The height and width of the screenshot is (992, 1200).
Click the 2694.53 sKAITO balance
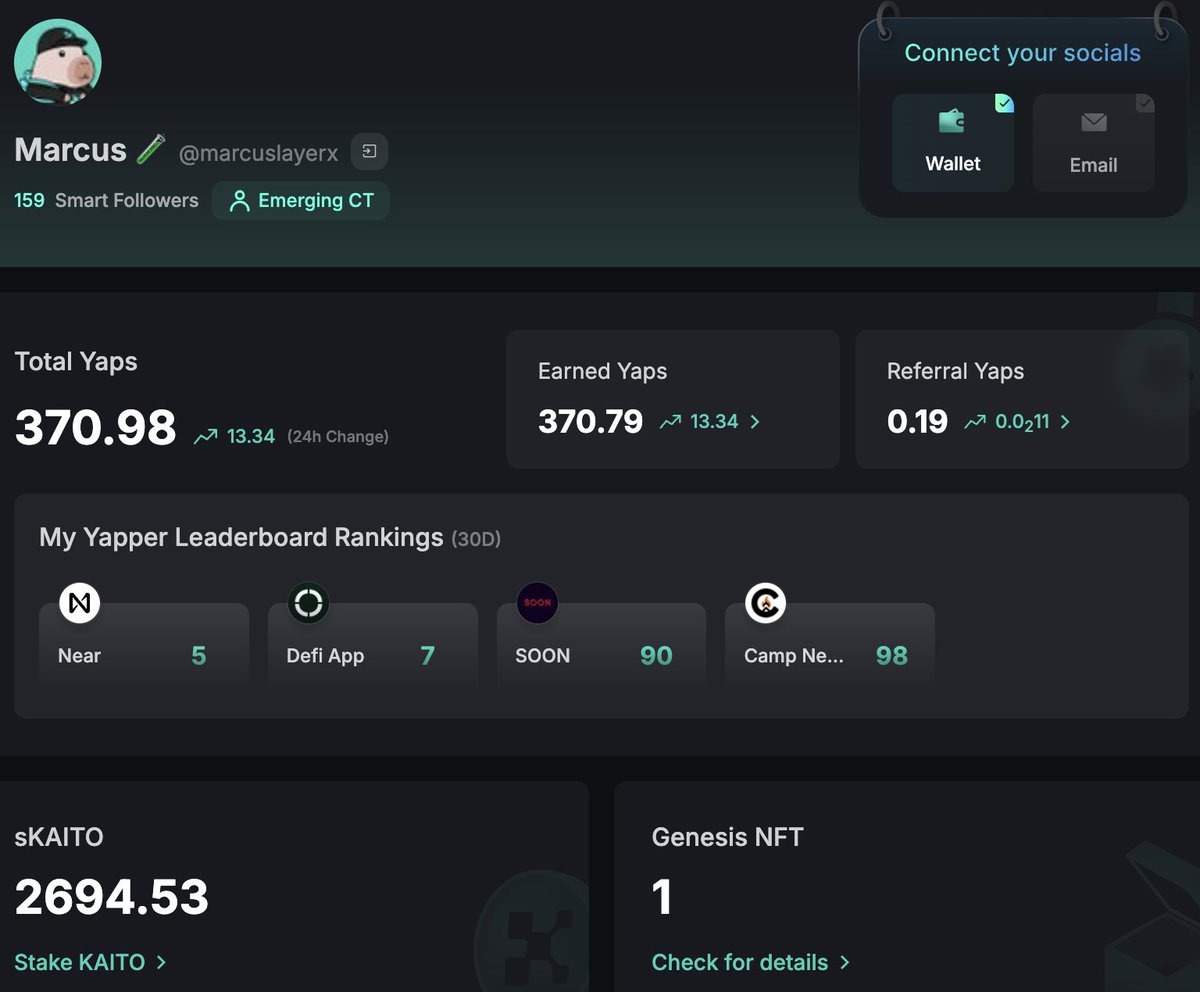click(x=111, y=897)
